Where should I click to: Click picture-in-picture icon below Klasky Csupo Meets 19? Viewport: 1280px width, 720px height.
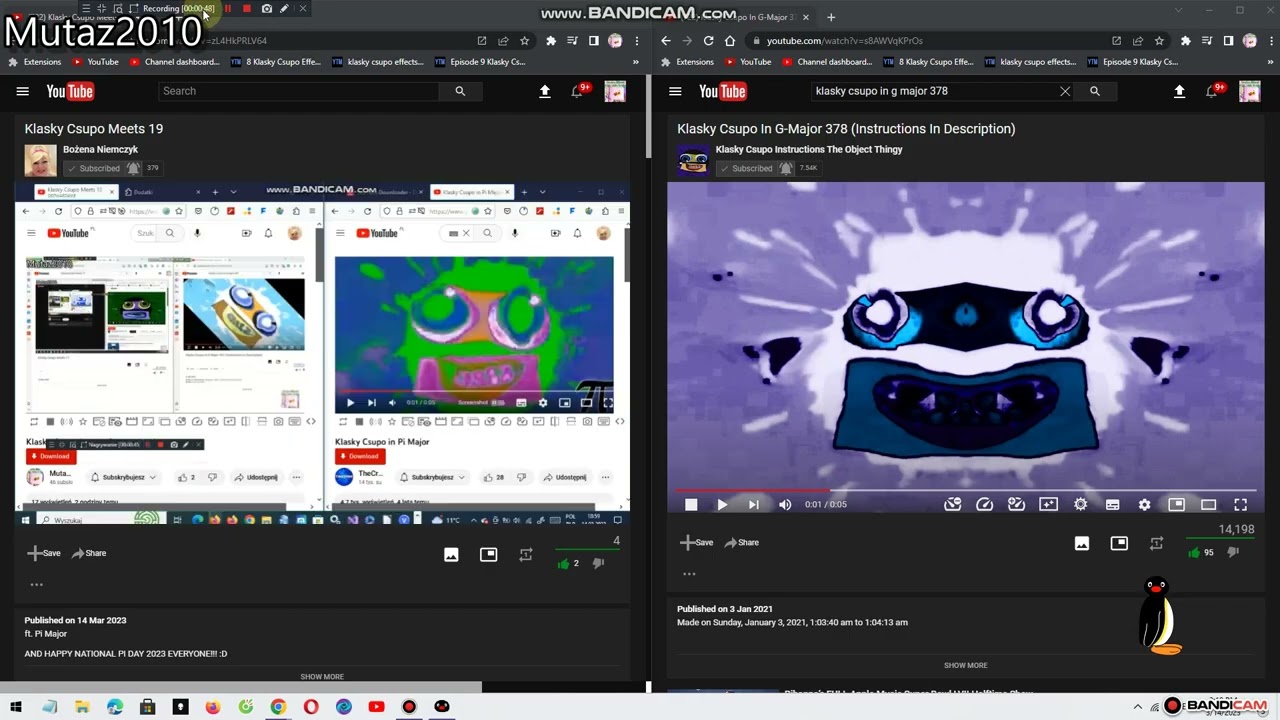488,555
